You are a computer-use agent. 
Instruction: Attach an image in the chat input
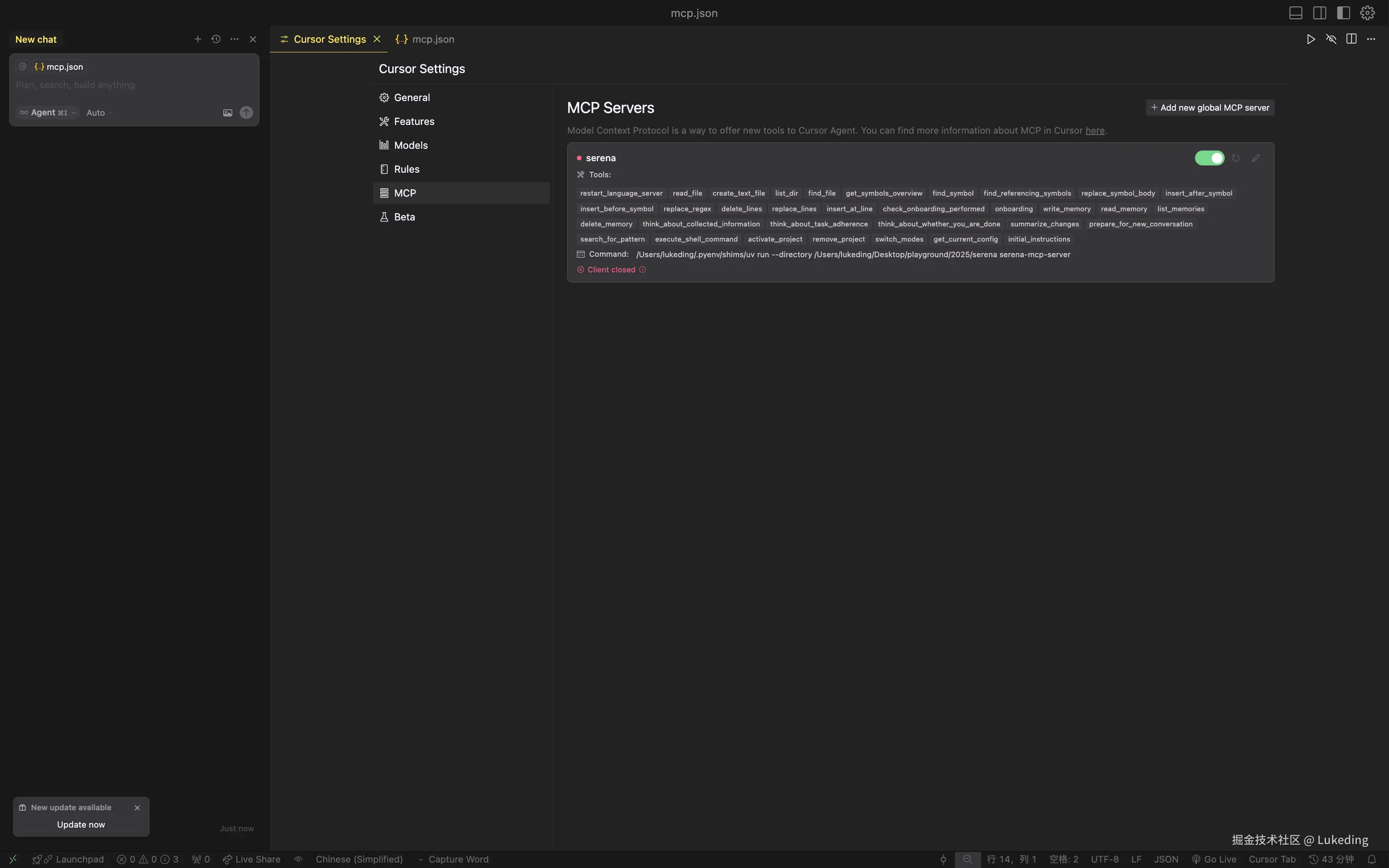228,113
